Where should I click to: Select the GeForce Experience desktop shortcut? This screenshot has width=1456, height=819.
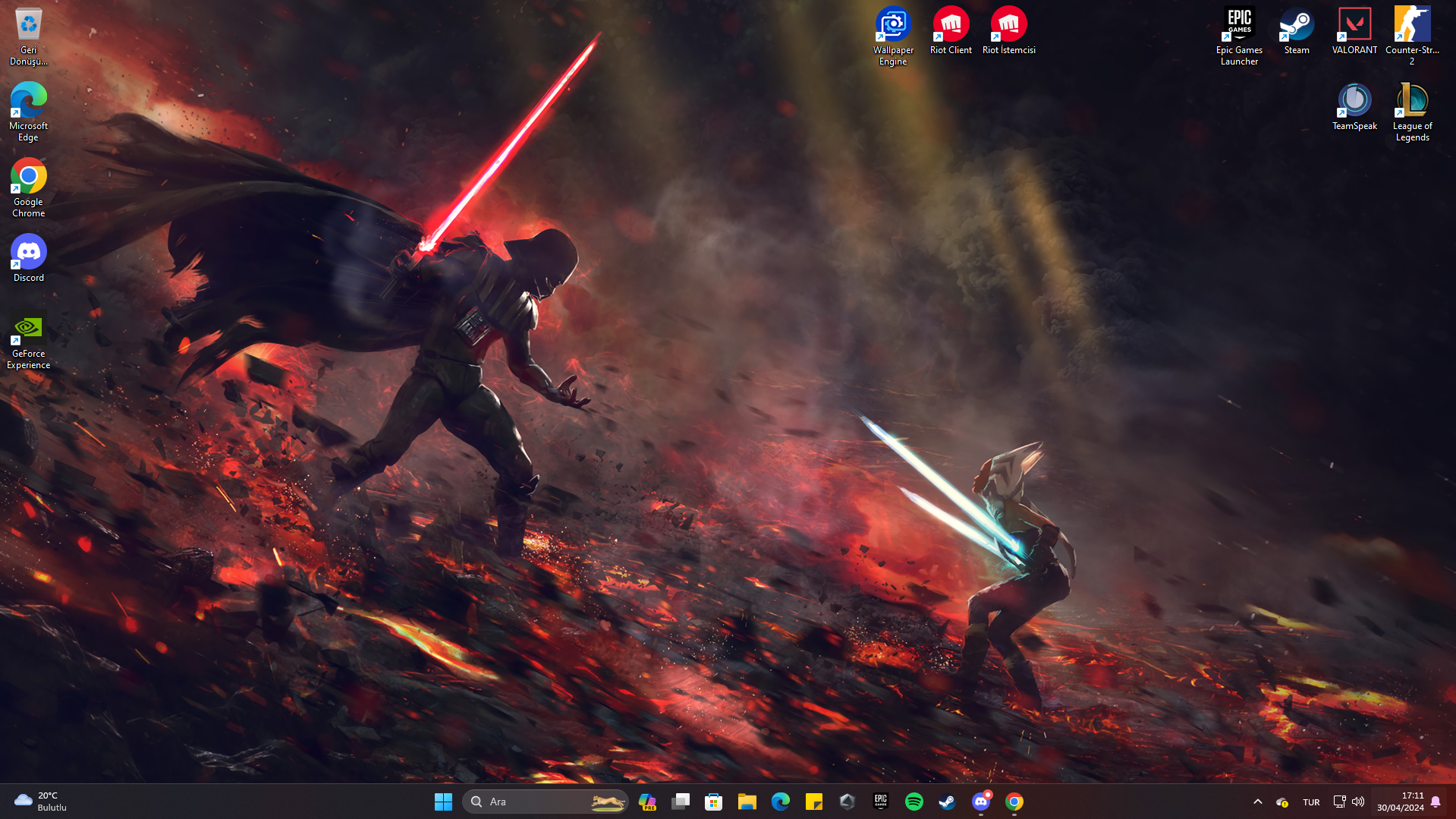pos(28,340)
